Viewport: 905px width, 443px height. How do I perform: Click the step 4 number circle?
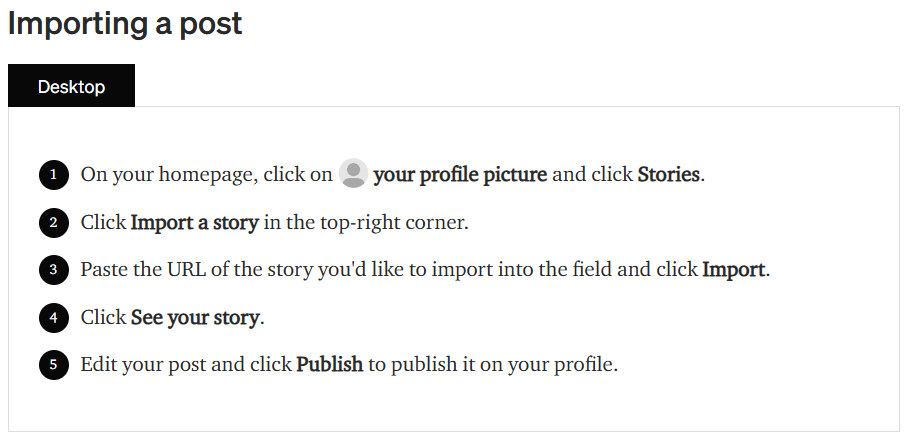(54, 318)
